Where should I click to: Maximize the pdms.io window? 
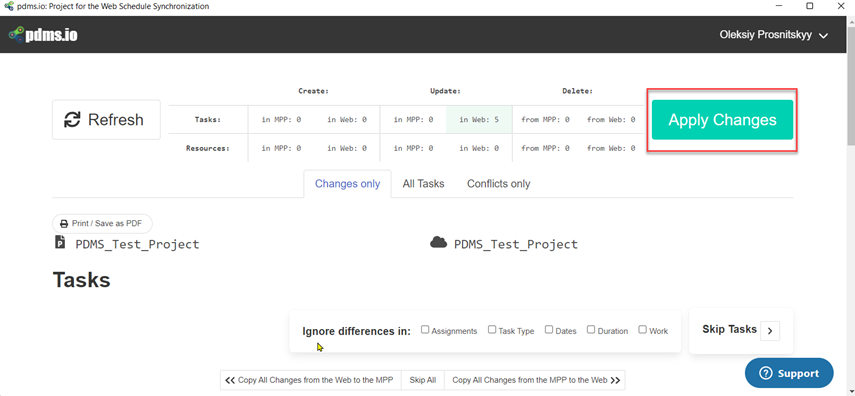810,7
